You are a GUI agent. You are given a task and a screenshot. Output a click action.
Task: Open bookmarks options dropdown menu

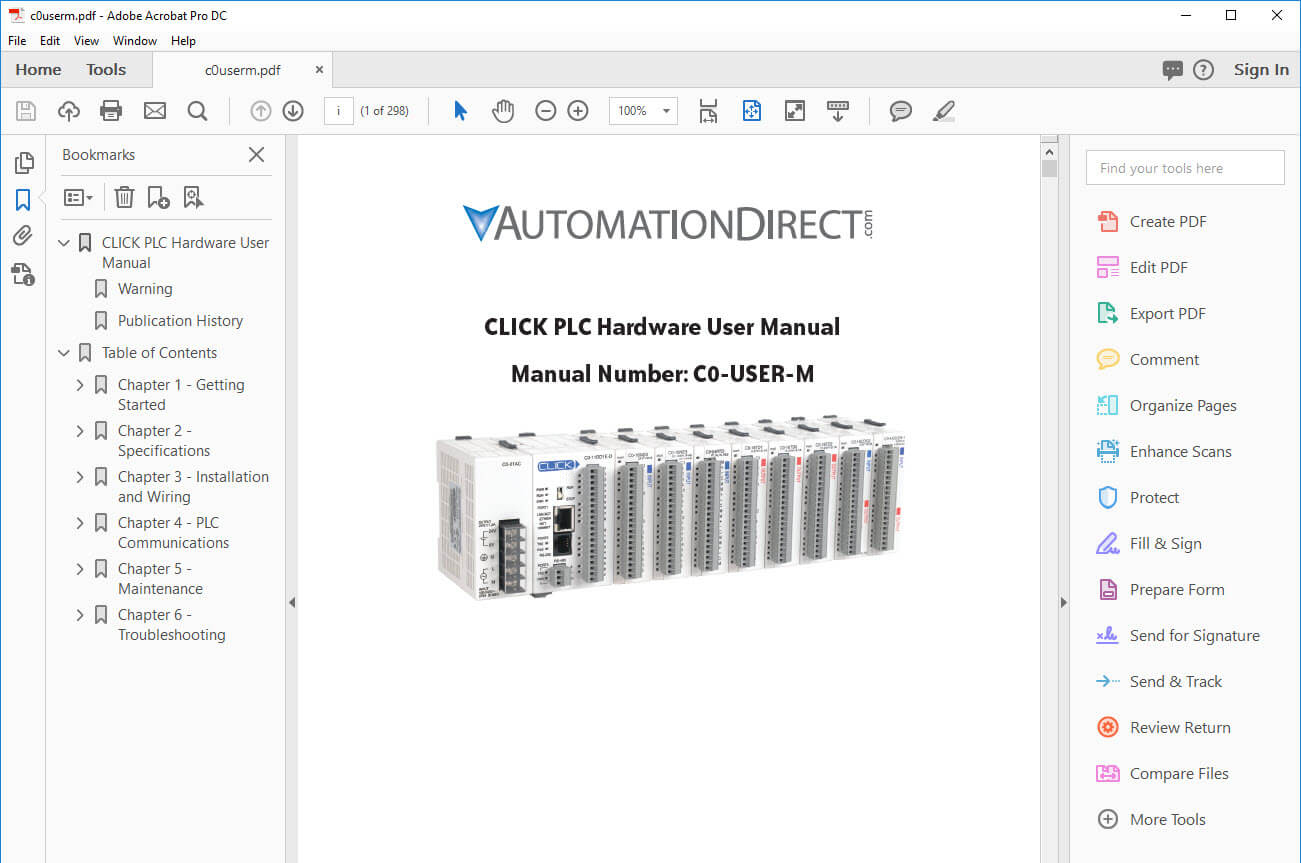point(78,197)
